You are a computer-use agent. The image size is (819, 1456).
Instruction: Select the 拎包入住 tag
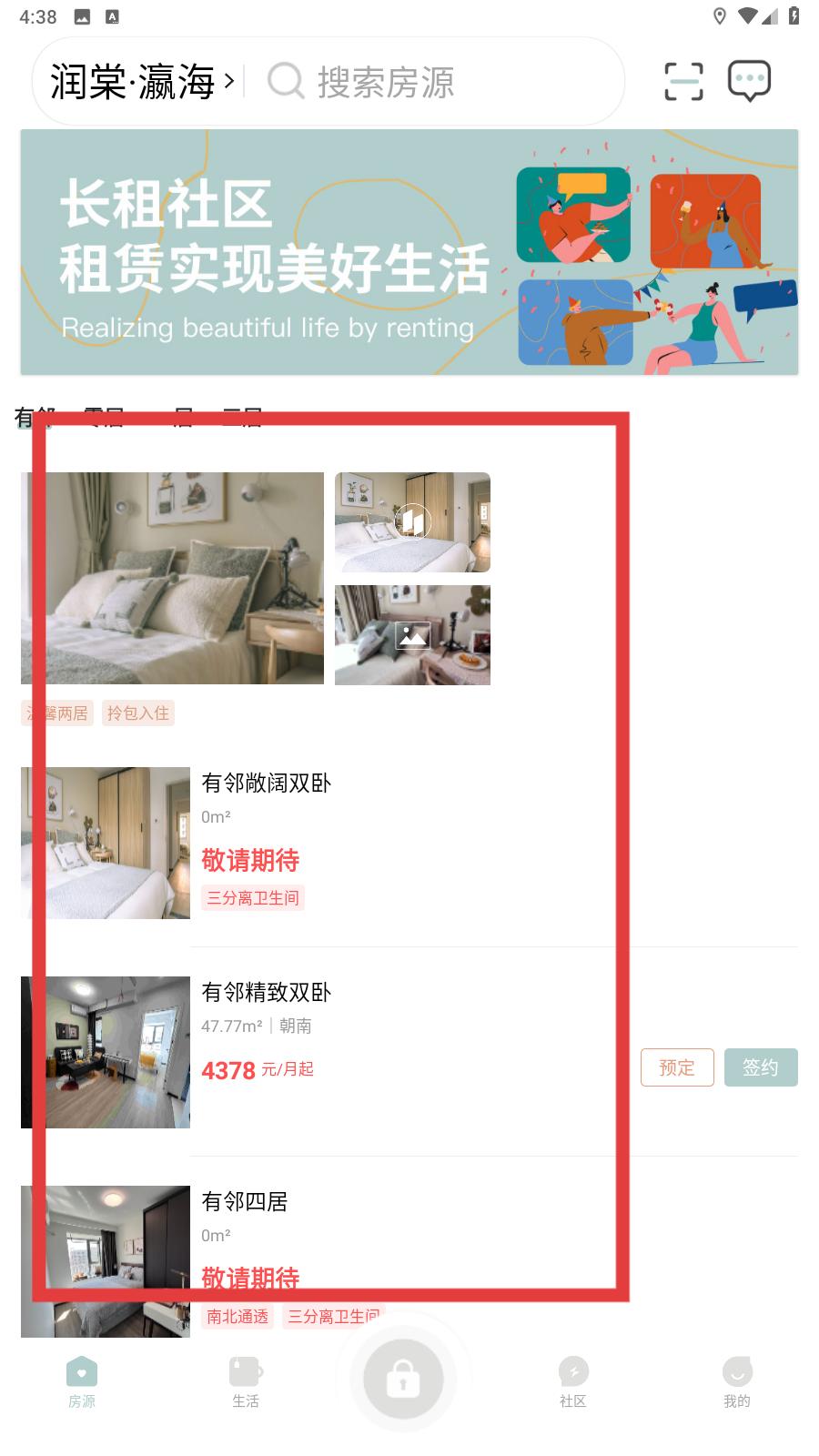click(x=138, y=713)
